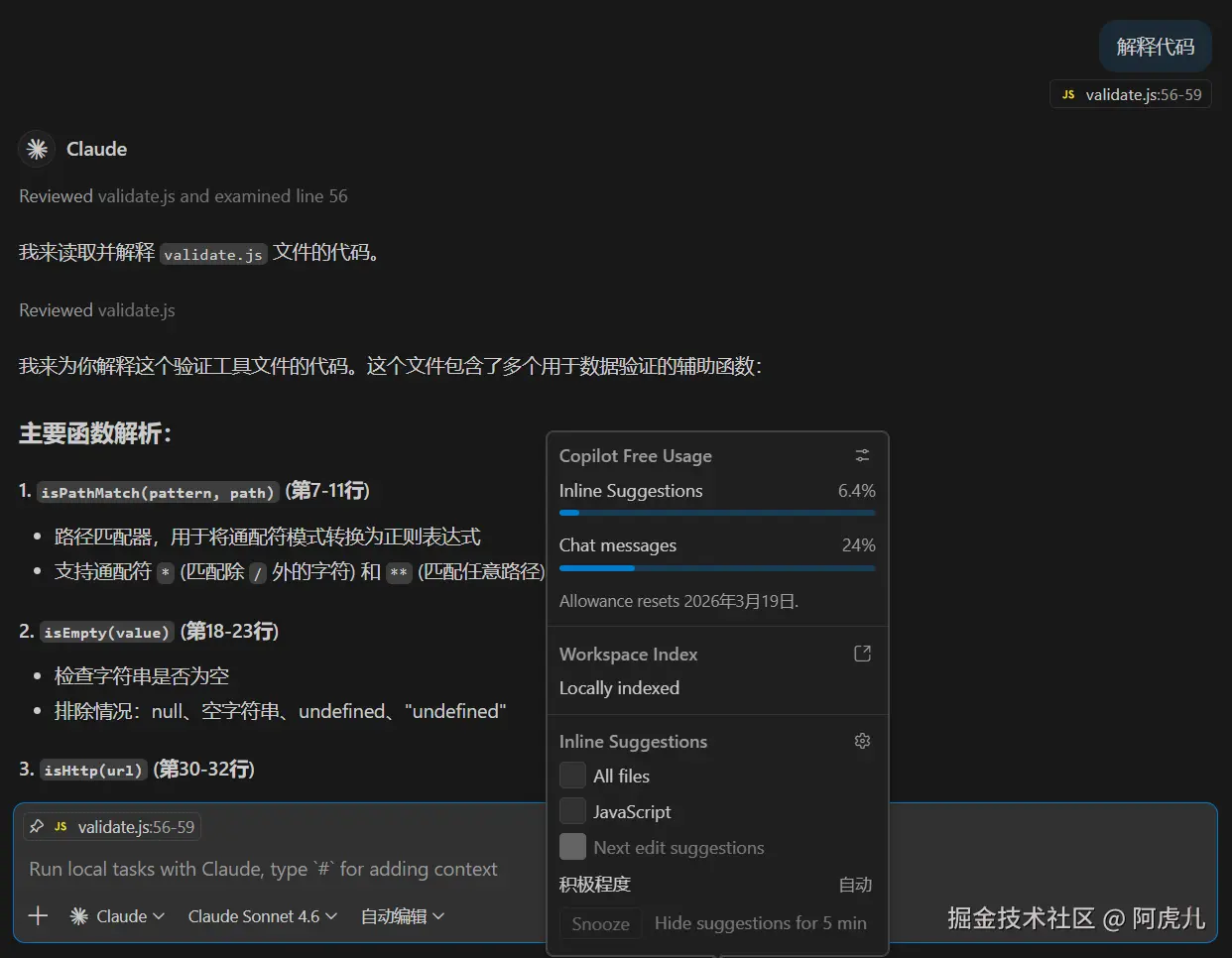Image resolution: width=1232 pixels, height=958 pixels.
Task: Toggle Next edit suggestions checkbox
Action: tap(572, 847)
